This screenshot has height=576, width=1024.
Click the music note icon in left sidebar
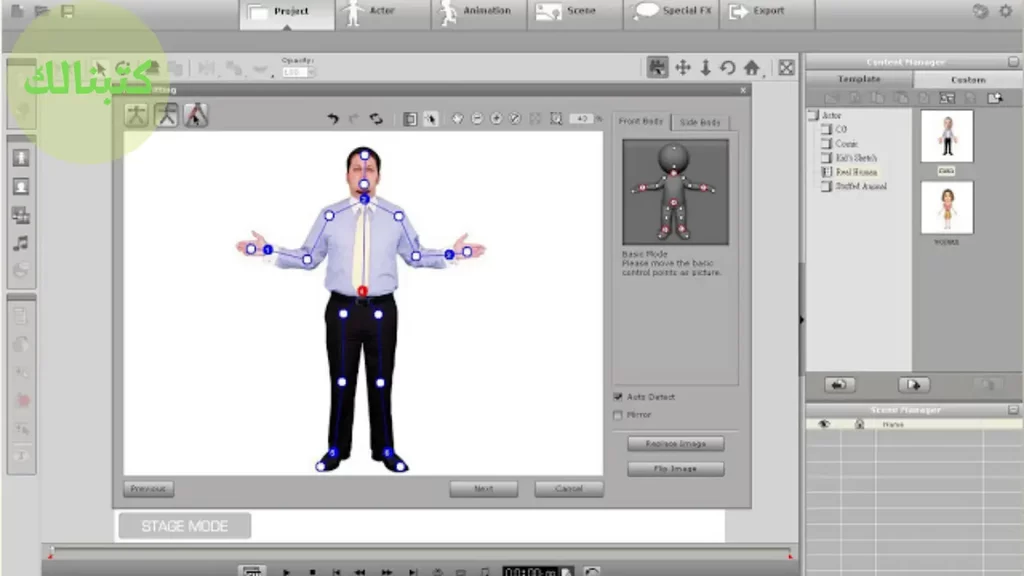[20, 243]
